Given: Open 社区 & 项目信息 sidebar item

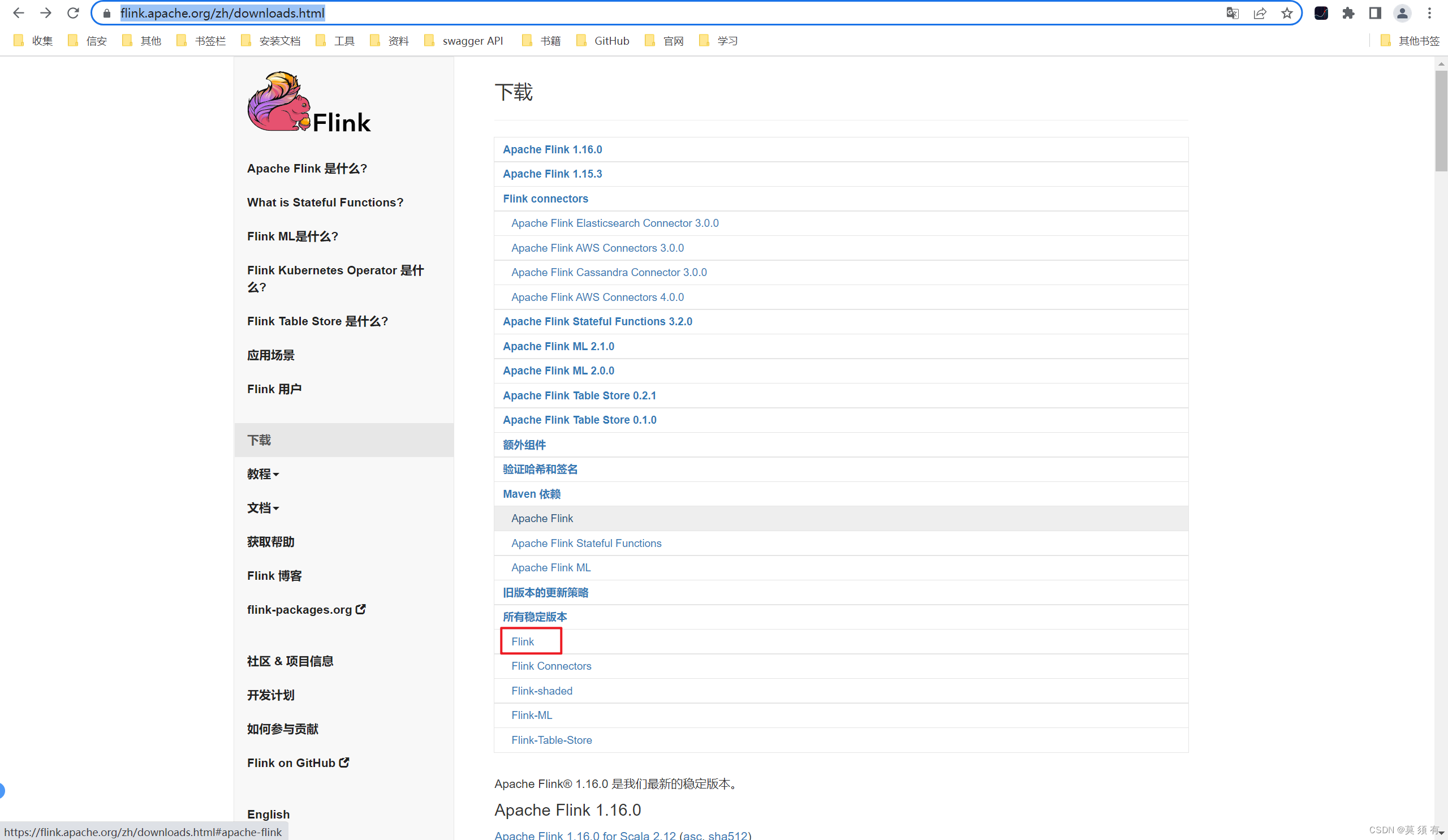Looking at the screenshot, I should [x=290, y=661].
